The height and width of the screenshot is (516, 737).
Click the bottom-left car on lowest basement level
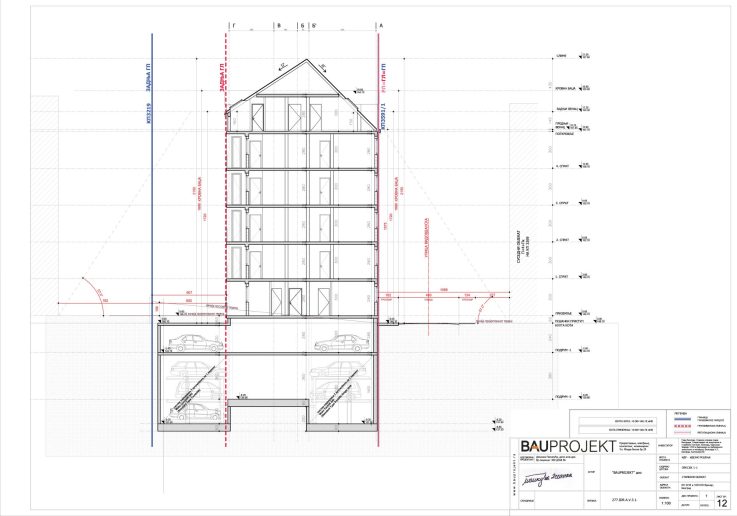click(197, 411)
